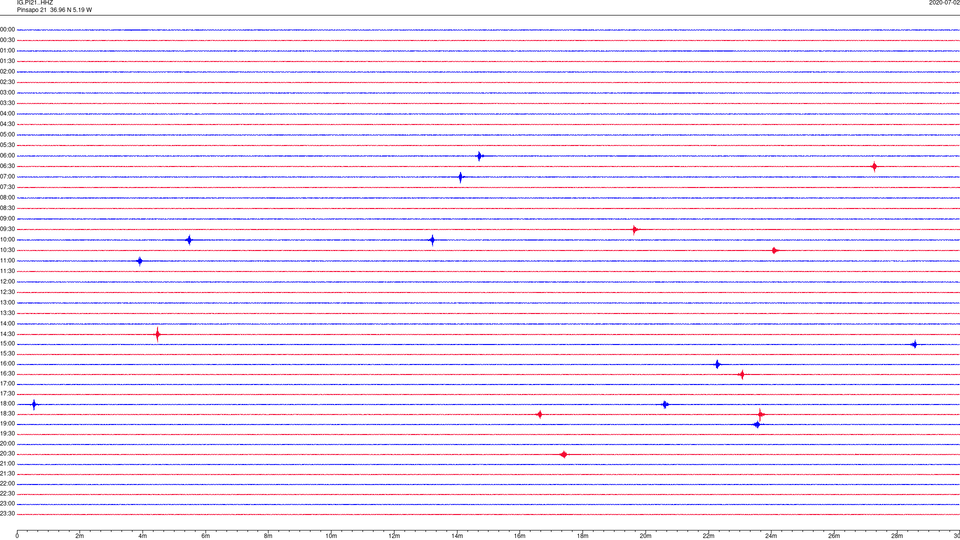Select the red spike on the 16:30 trace
960x540 pixels.
[741, 375]
